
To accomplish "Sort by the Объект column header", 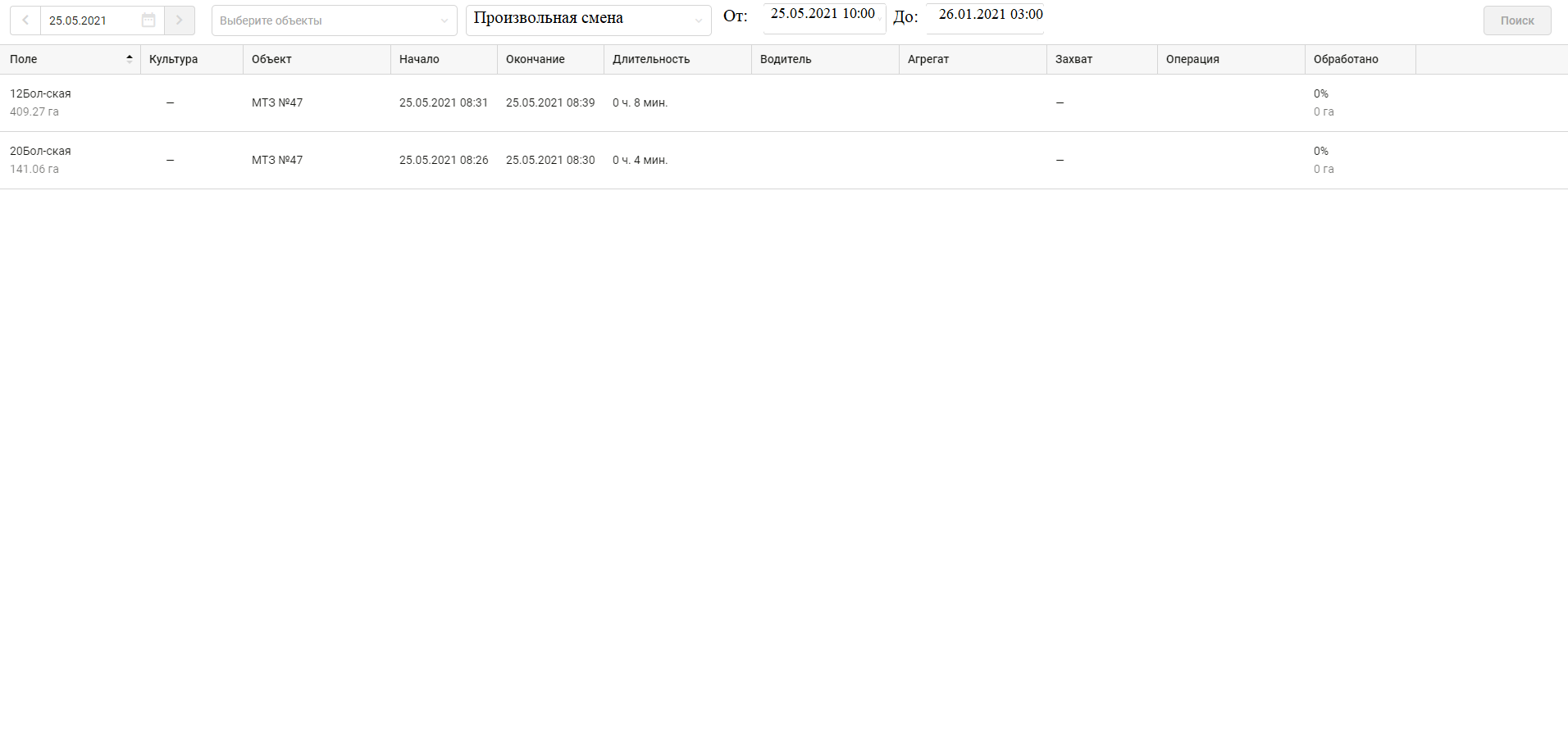I will pos(271,59).
